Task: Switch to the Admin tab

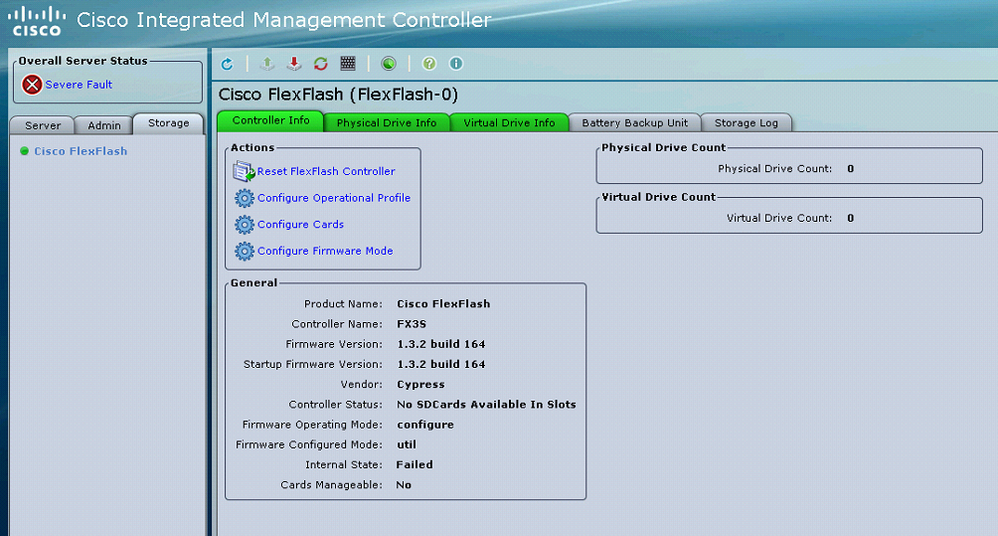Action: (x=104, y=125)
